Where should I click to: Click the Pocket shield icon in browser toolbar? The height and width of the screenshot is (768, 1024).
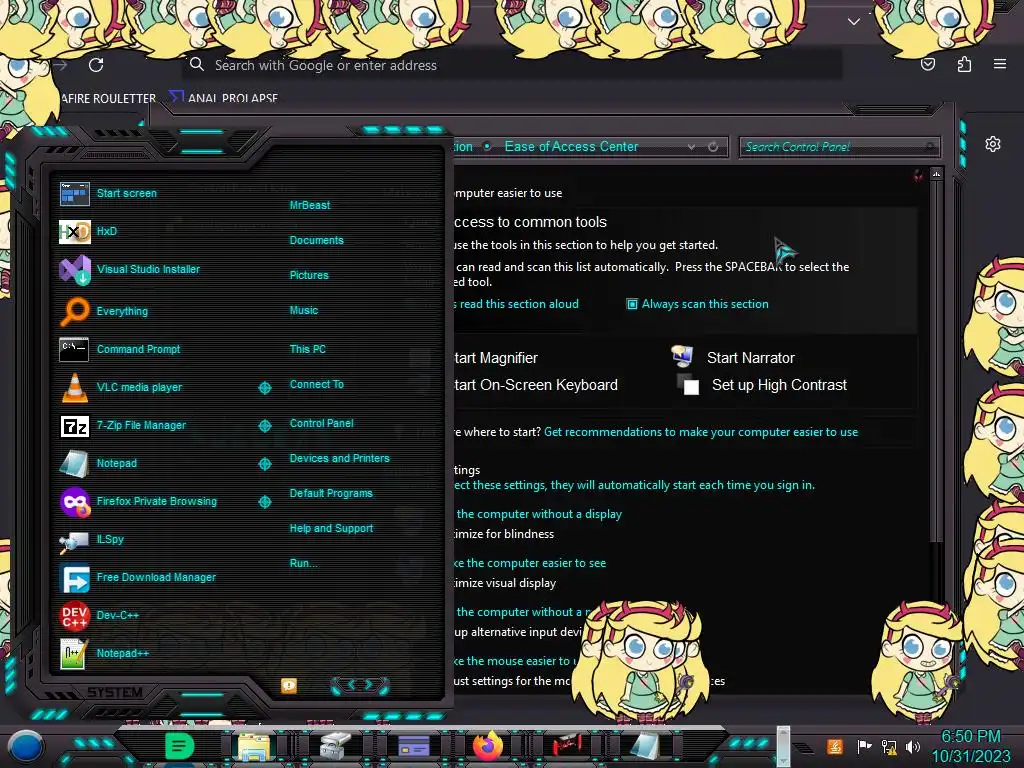927,64
